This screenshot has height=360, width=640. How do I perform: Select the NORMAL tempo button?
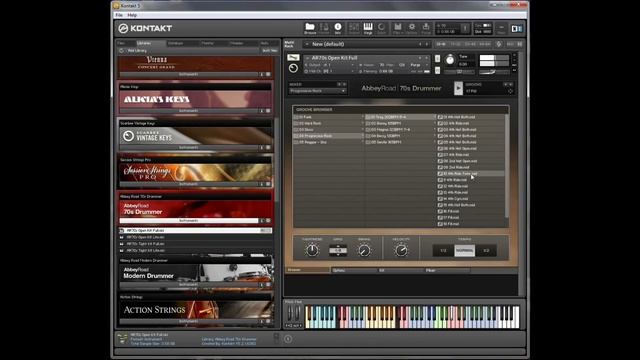coord(464,250)
